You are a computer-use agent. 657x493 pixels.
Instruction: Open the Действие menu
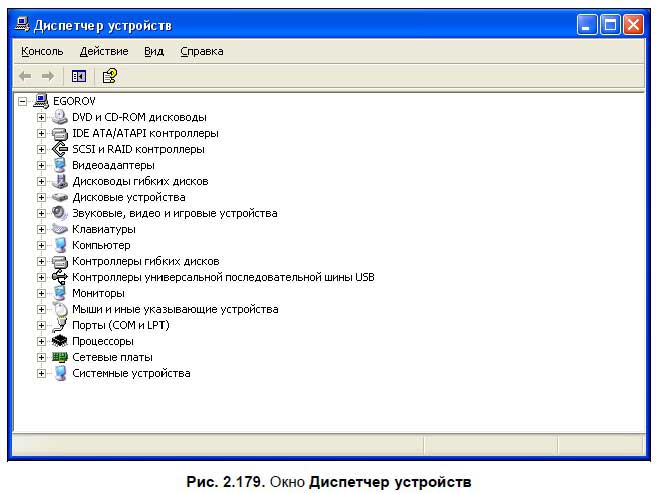pos(104,51)
